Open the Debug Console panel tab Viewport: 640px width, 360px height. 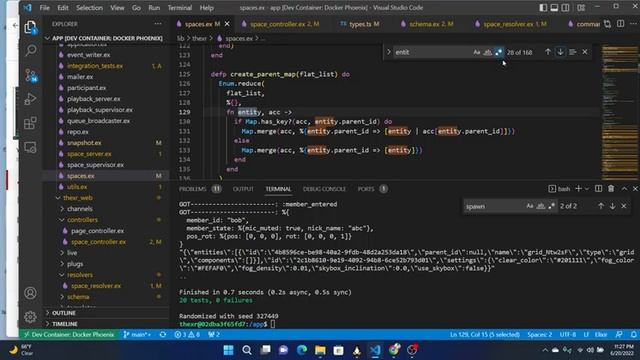coord(324,189)
